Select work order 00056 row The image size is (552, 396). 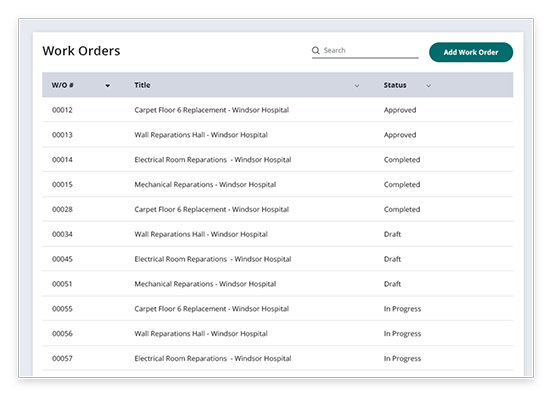[277, 333]
